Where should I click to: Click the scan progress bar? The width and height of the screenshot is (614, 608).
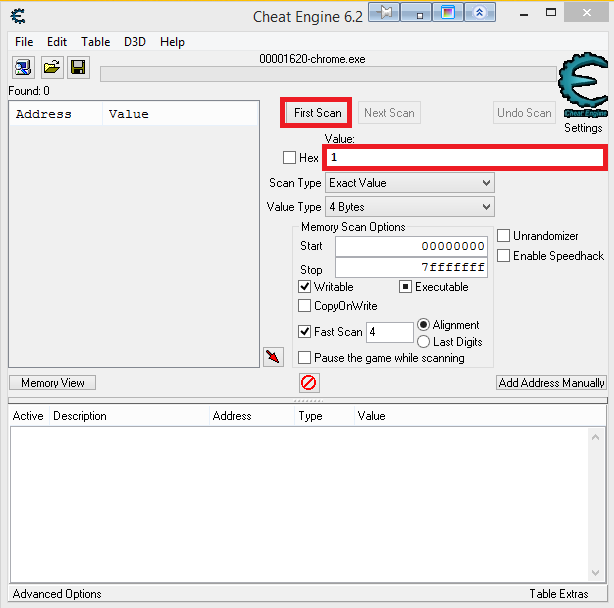(x=328, y=74)
